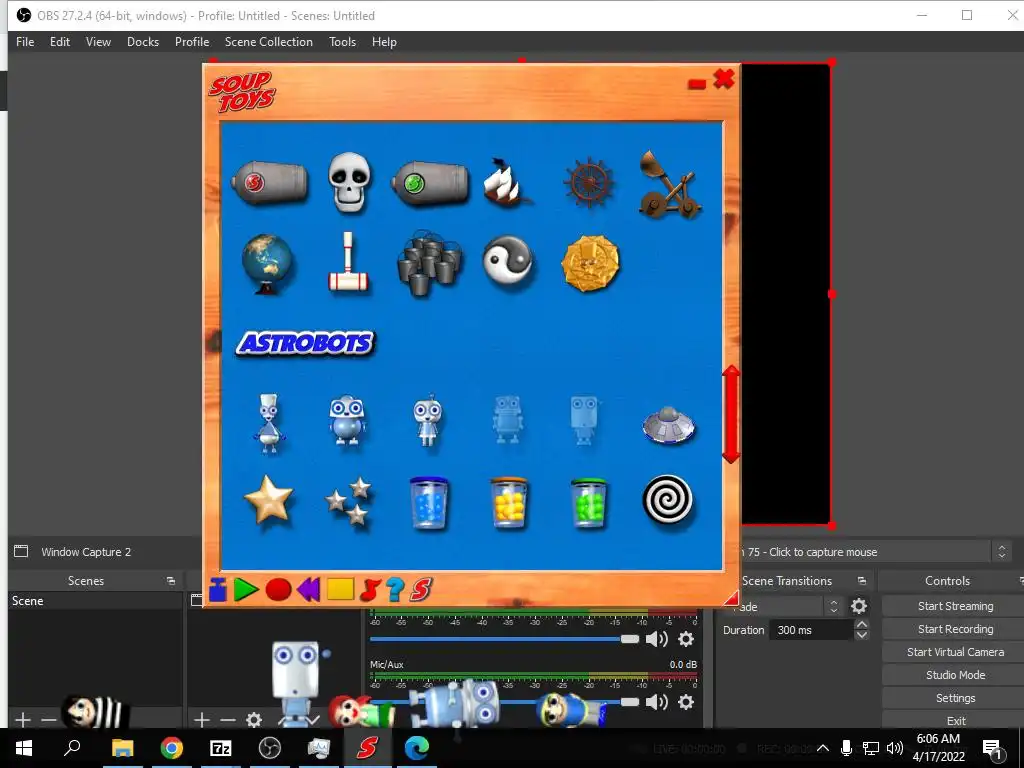Toggle Studio Mode in OBS

click(x=955, y=675)
